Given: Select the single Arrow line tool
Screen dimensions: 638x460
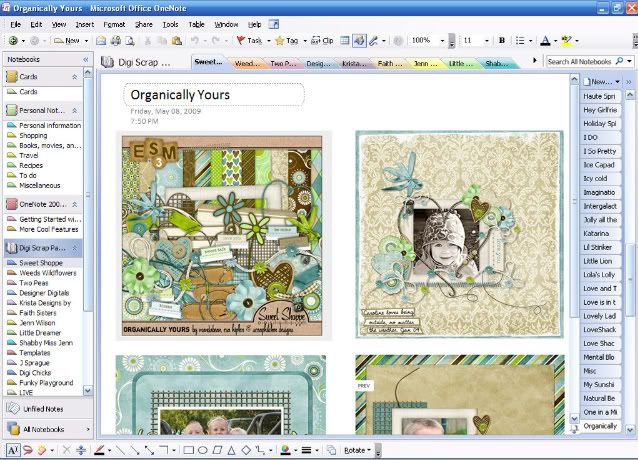Looking at the screenshot, I should [135, 450].
